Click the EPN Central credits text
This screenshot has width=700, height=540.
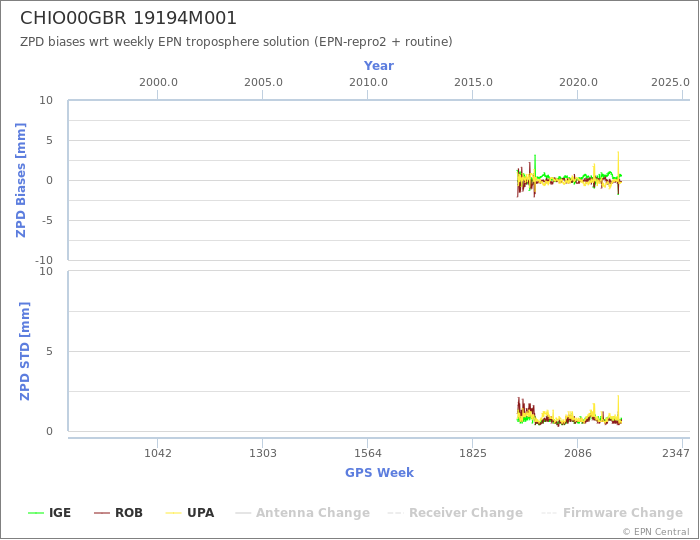pyautogui.click(x=656, y=532)
